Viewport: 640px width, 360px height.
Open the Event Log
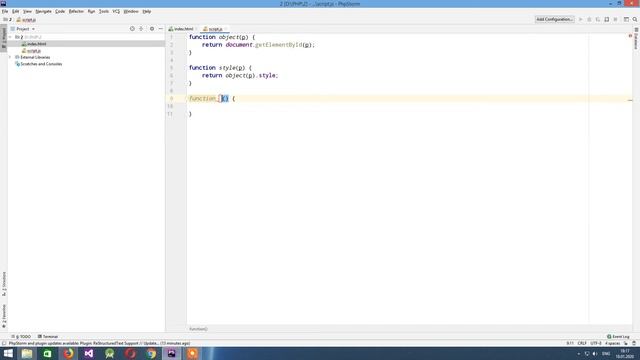pos(618,337)
